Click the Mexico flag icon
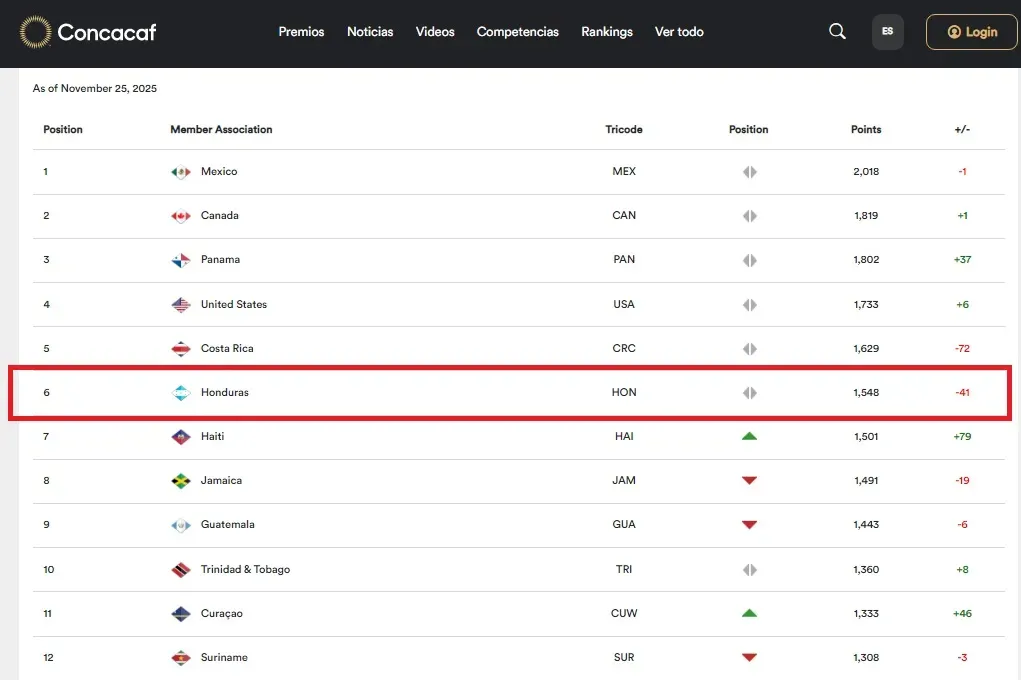The image size is (1021, 680). coord(181,172)
